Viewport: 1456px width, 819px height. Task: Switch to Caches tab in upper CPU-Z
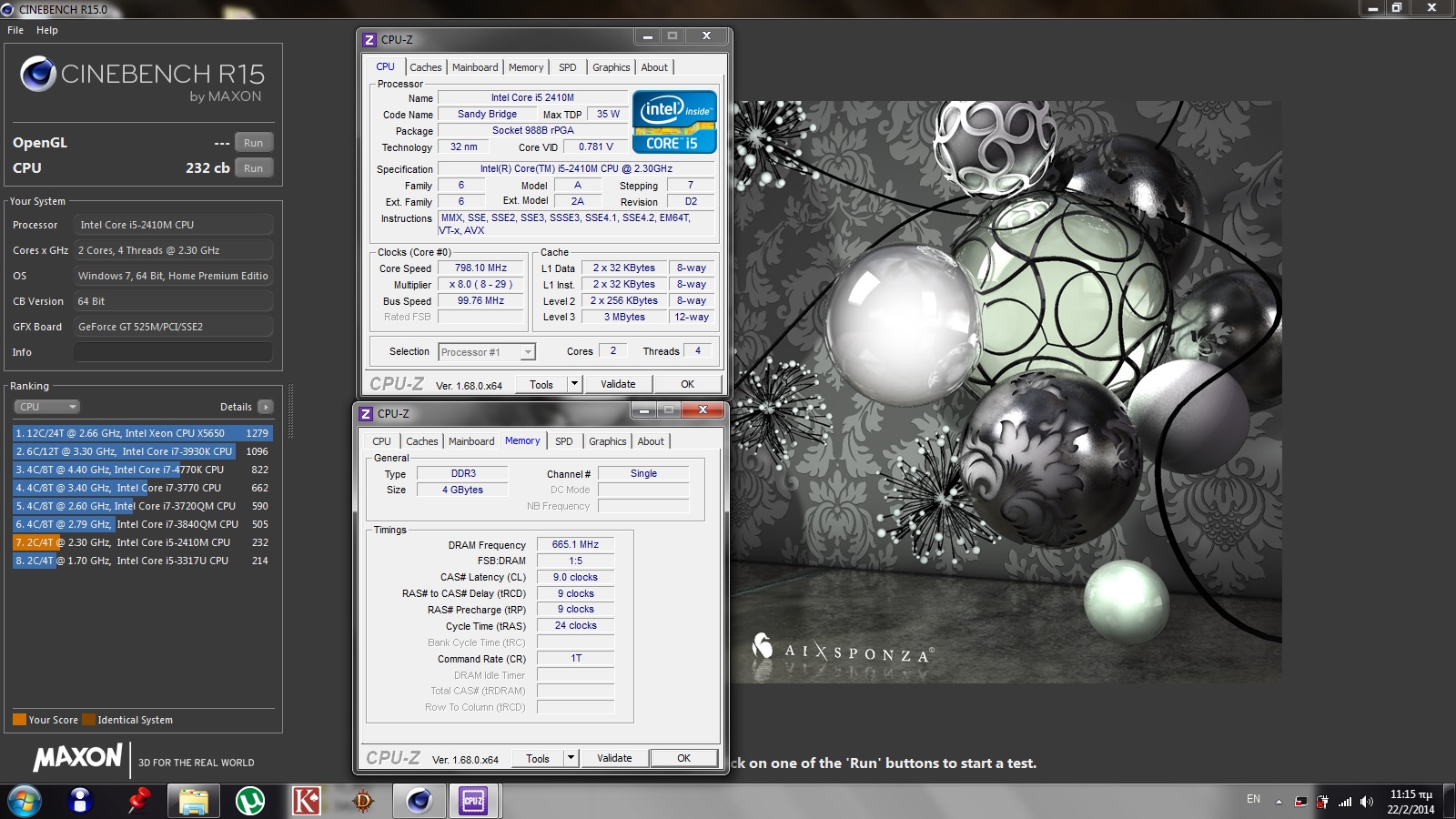(425, 67)
